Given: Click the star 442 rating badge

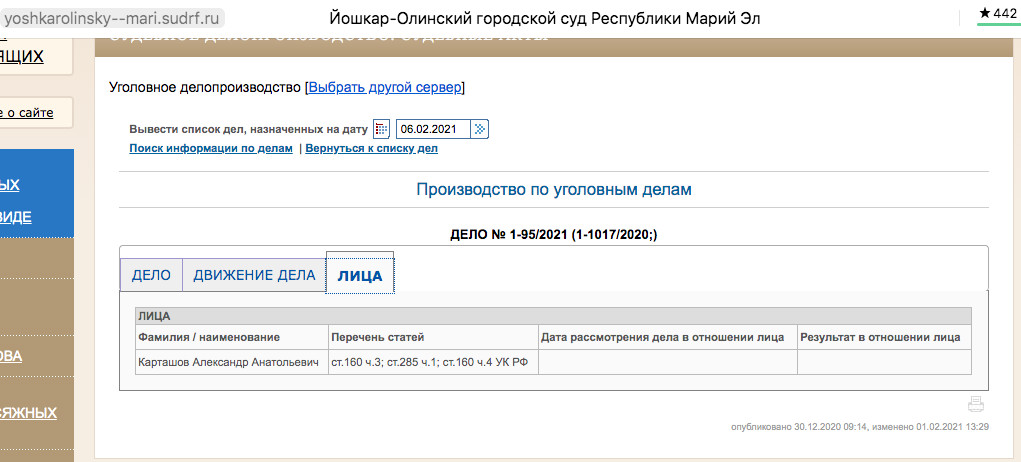Looking at the screenshot, I should [997, 13].
